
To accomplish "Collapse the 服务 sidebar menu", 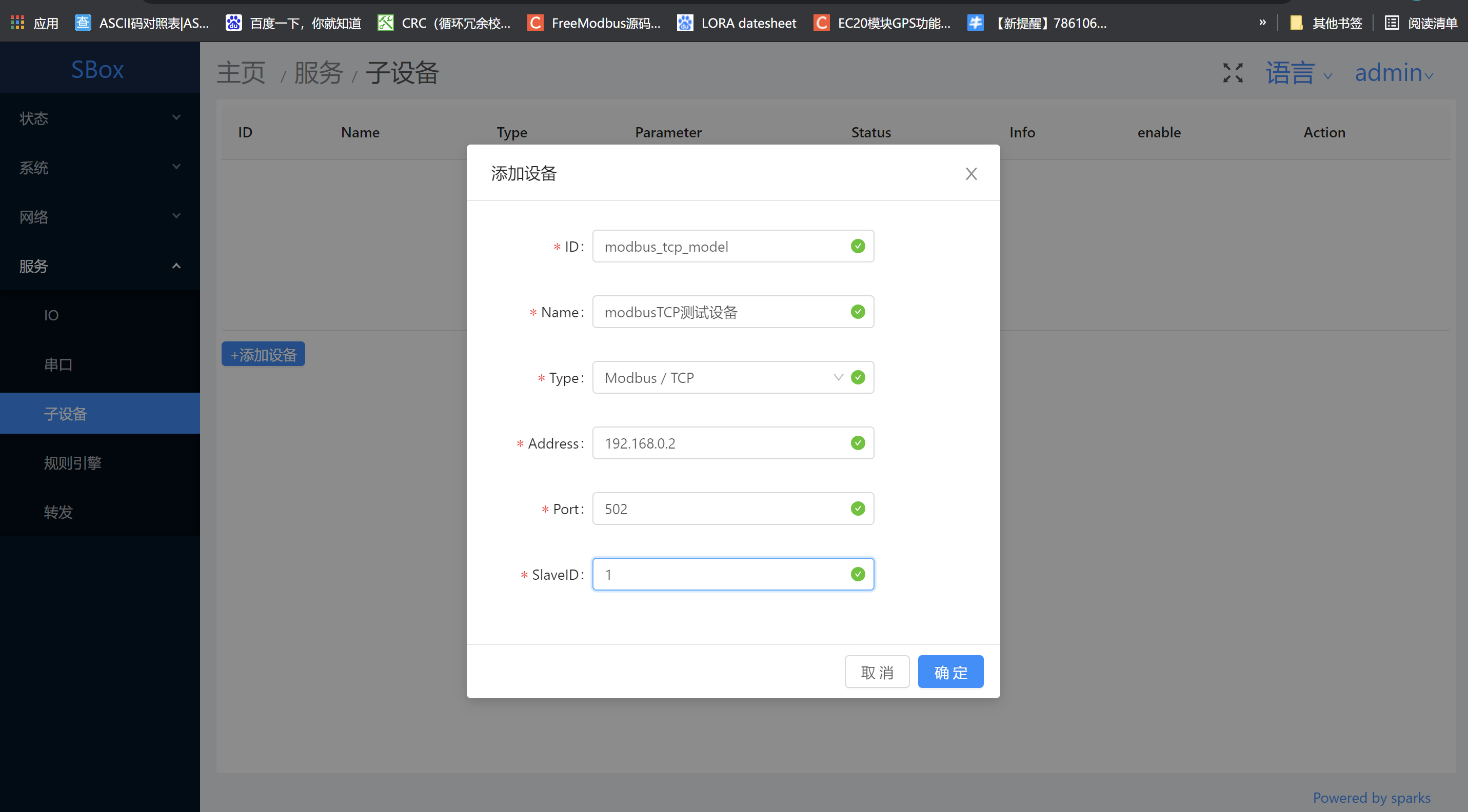I will click(100, 266).
